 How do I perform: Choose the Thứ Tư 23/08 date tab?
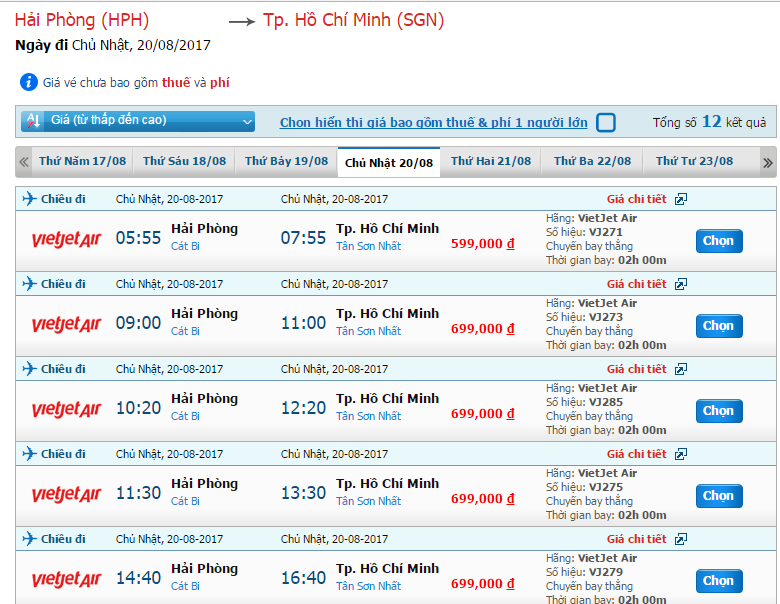point(694,161)
